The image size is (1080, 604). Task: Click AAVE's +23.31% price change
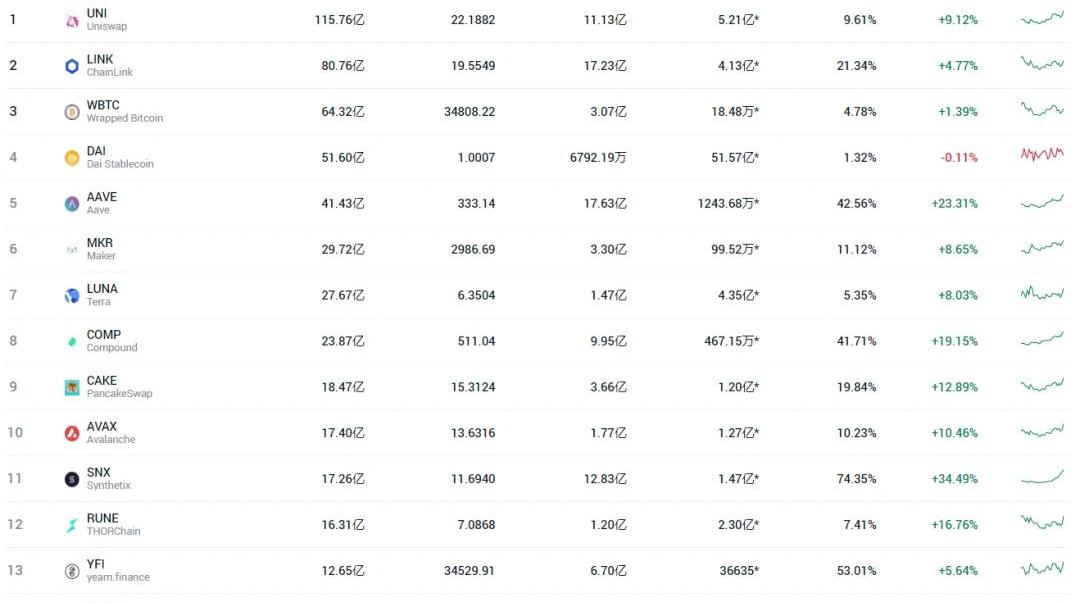(x=954, y=204)
